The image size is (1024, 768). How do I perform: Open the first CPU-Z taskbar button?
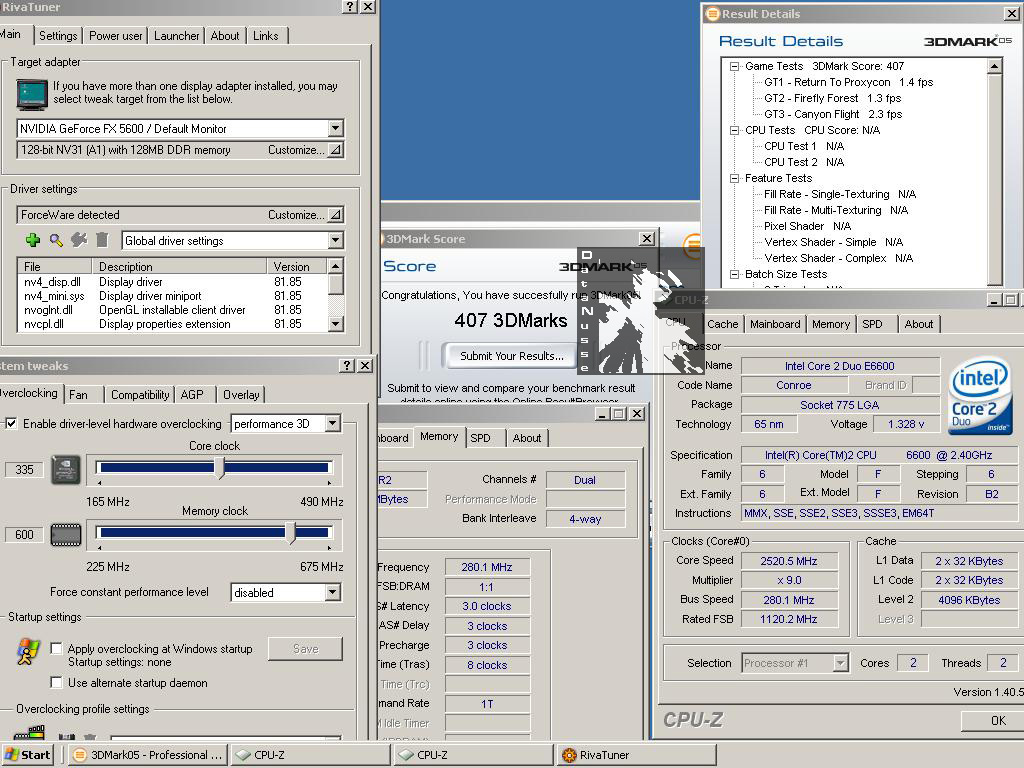pyautogui.click(x=310, y=755)
